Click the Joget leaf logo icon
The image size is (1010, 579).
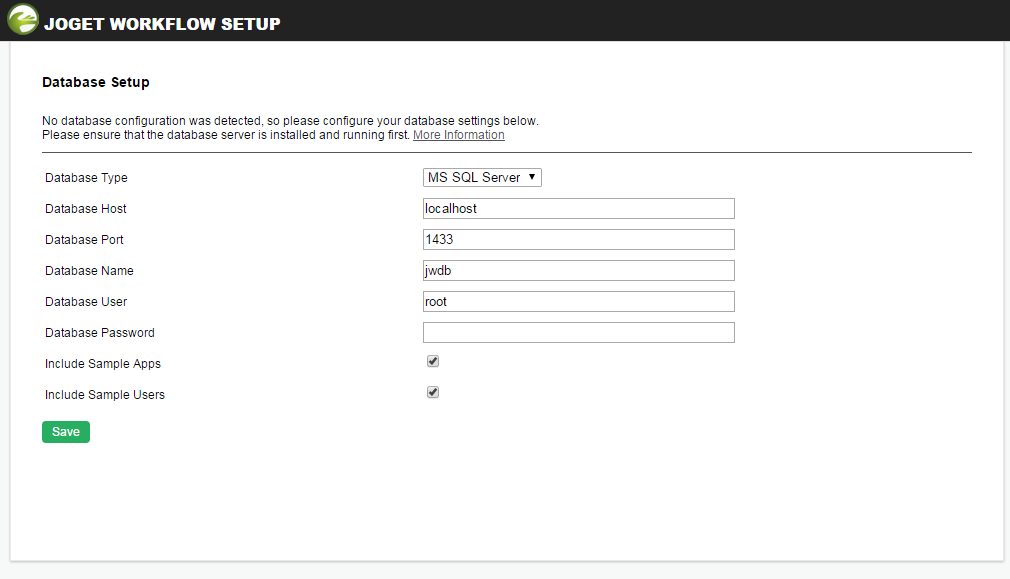pyautogui.click(x=22, y=21)
